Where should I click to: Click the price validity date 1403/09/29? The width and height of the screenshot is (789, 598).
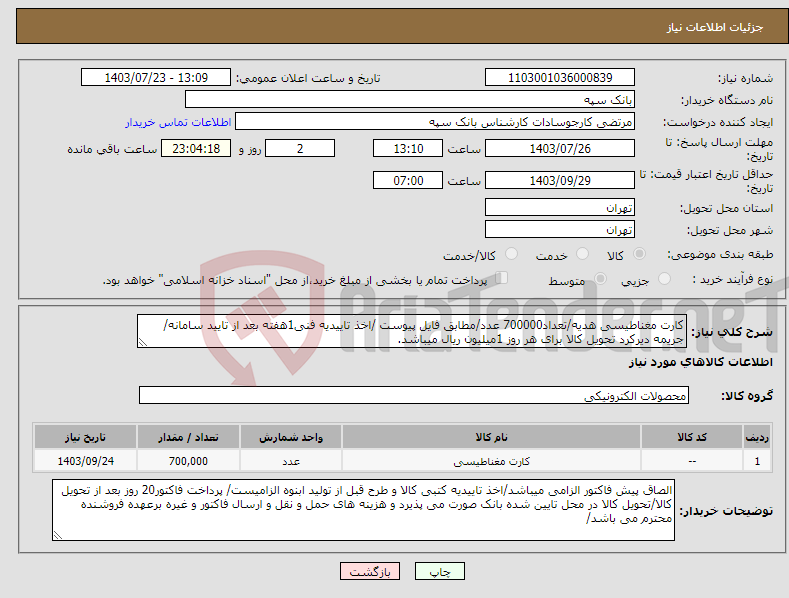[560, 180]
